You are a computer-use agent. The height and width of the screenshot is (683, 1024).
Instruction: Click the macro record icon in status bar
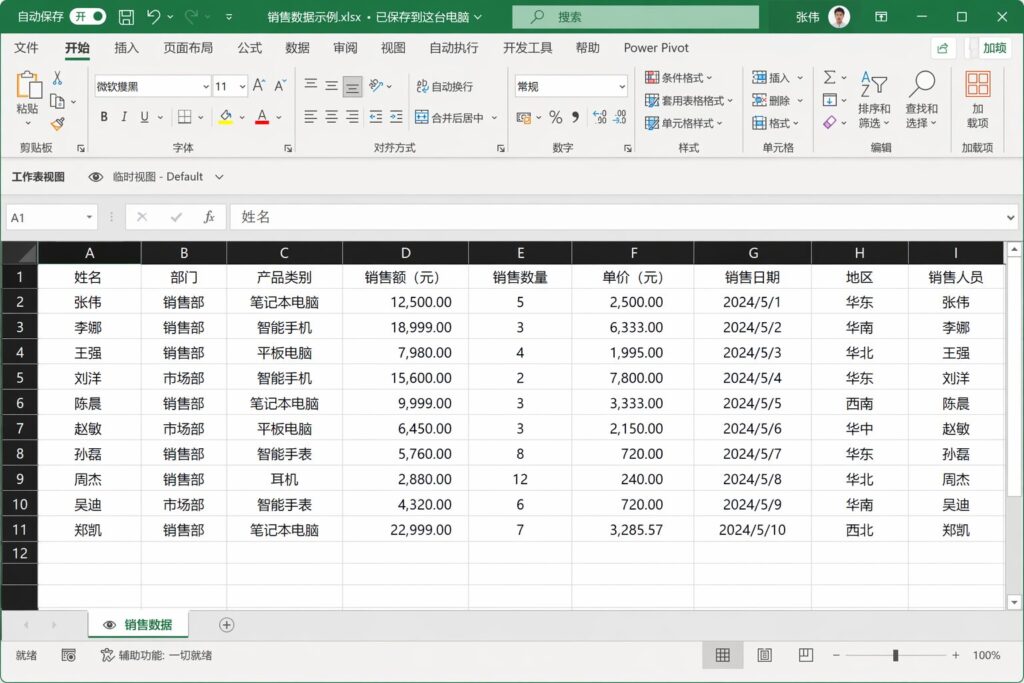[x=69, y=655]
